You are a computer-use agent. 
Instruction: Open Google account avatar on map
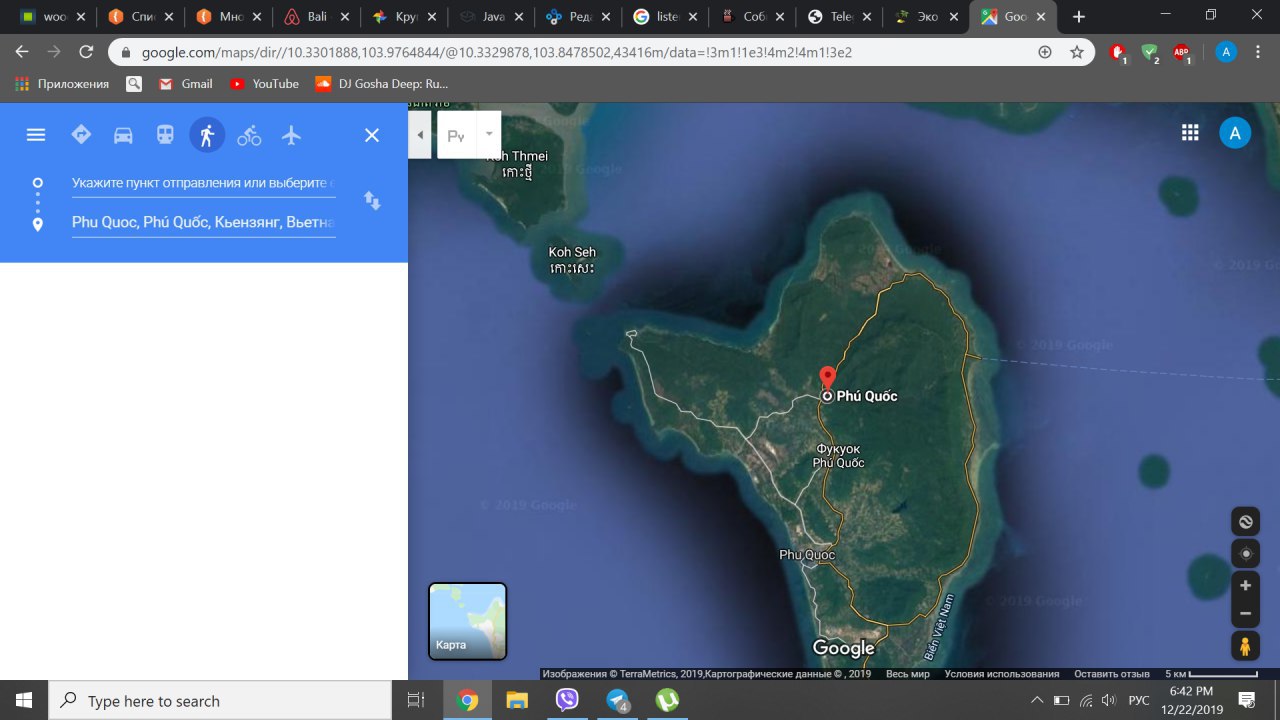coord(1235,133)
